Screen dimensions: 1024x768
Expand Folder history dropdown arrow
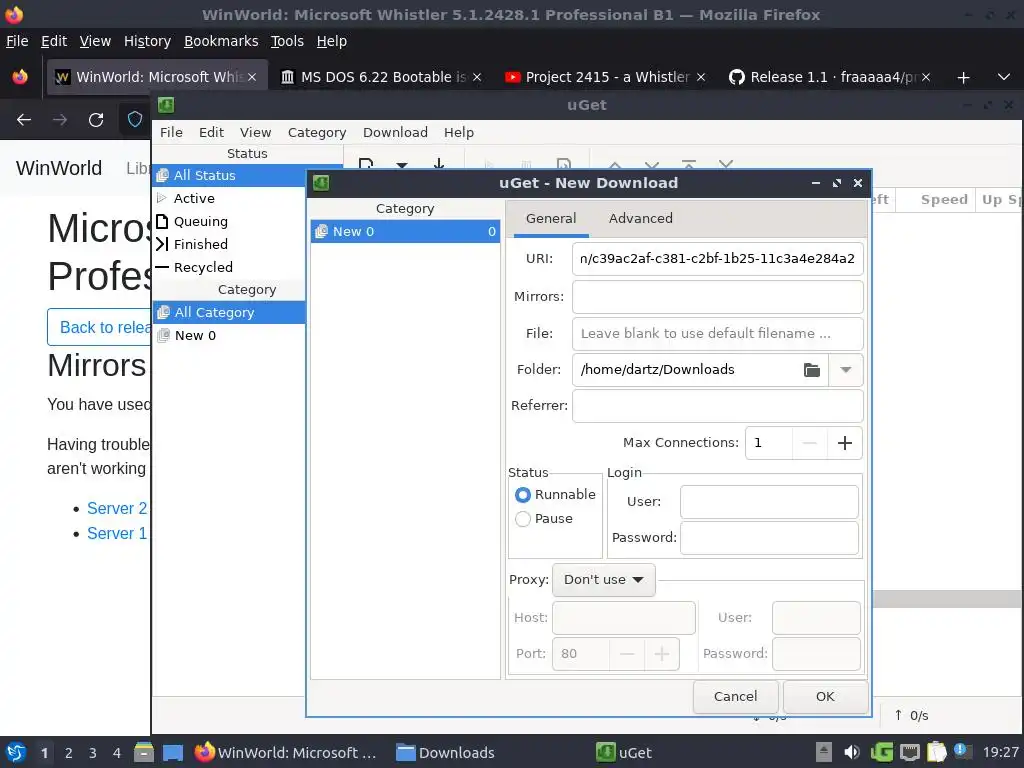846,370
